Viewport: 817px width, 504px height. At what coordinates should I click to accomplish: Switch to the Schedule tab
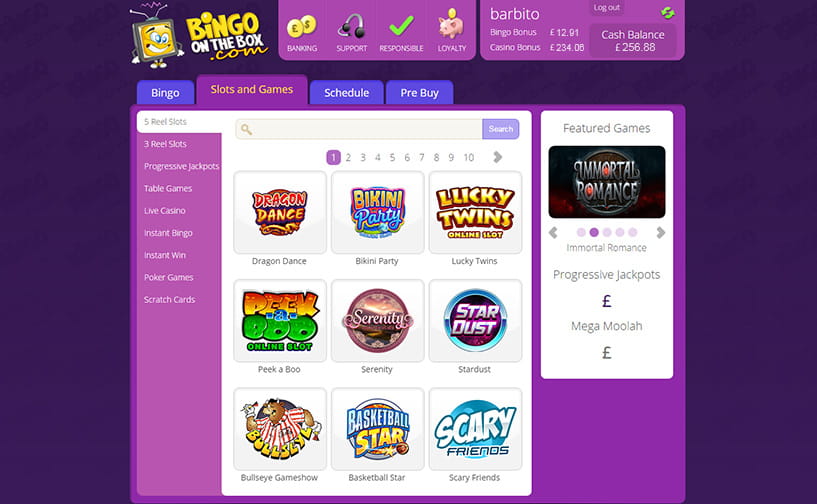346,93
